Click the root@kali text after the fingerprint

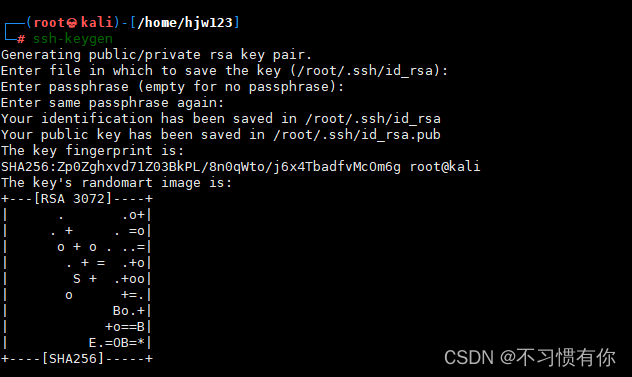445,167
